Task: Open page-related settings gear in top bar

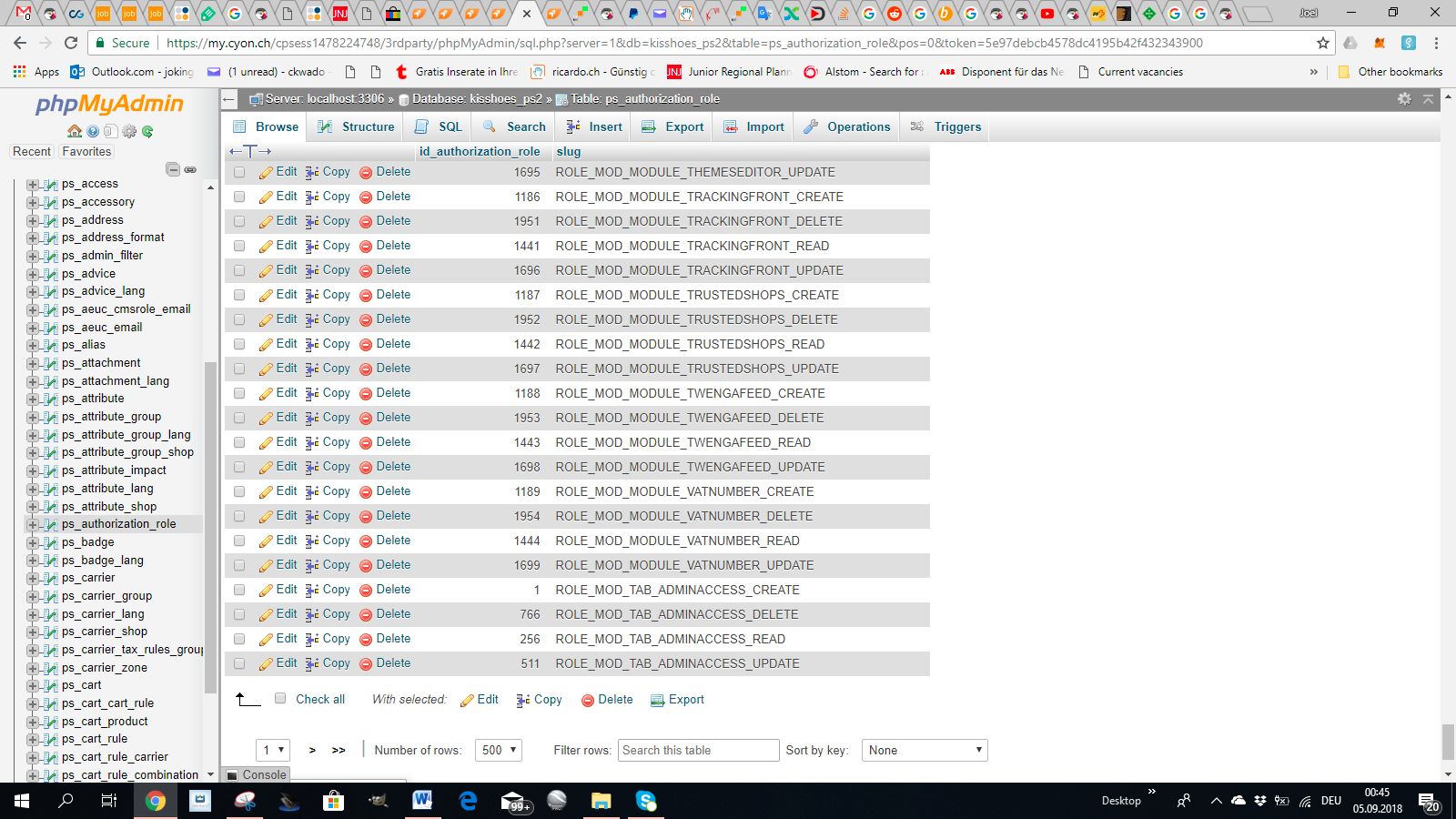Action: pyautogui.click(x=1404, y=98)
